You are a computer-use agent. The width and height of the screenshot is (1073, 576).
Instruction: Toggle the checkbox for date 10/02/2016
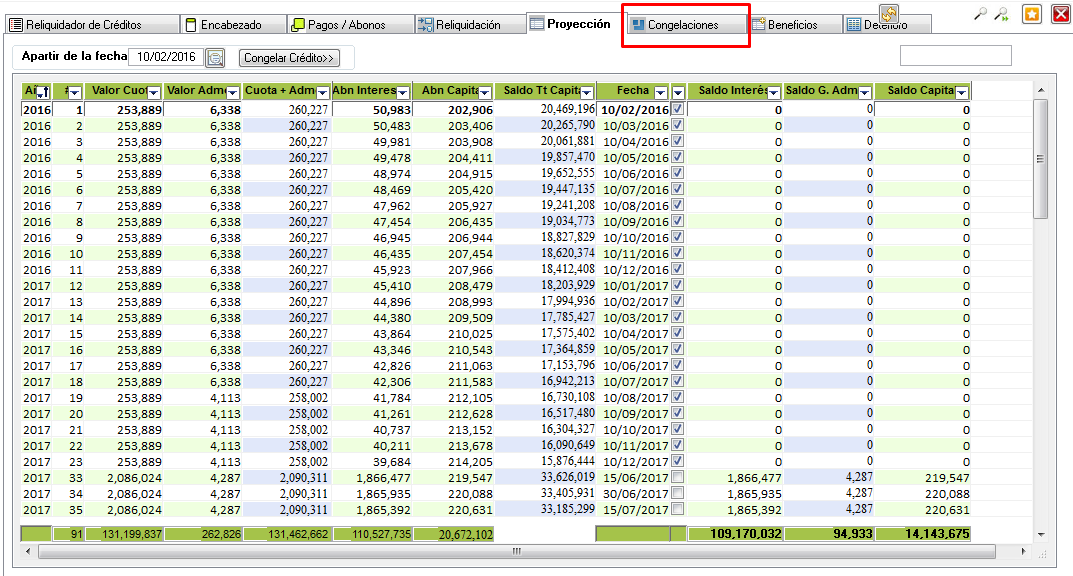click(677, 109)
